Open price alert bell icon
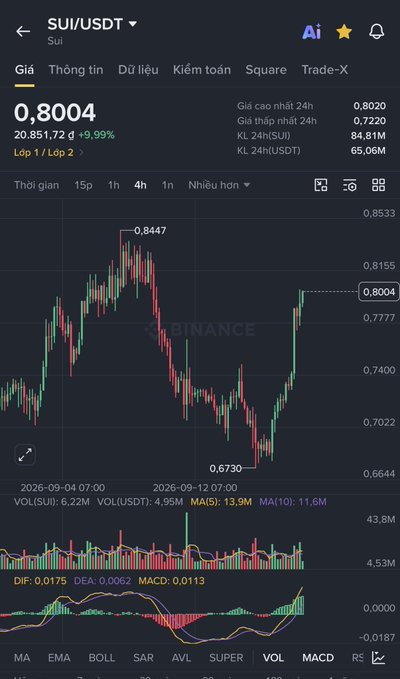Screen dimensions: 400x679 tap(377, 32)
